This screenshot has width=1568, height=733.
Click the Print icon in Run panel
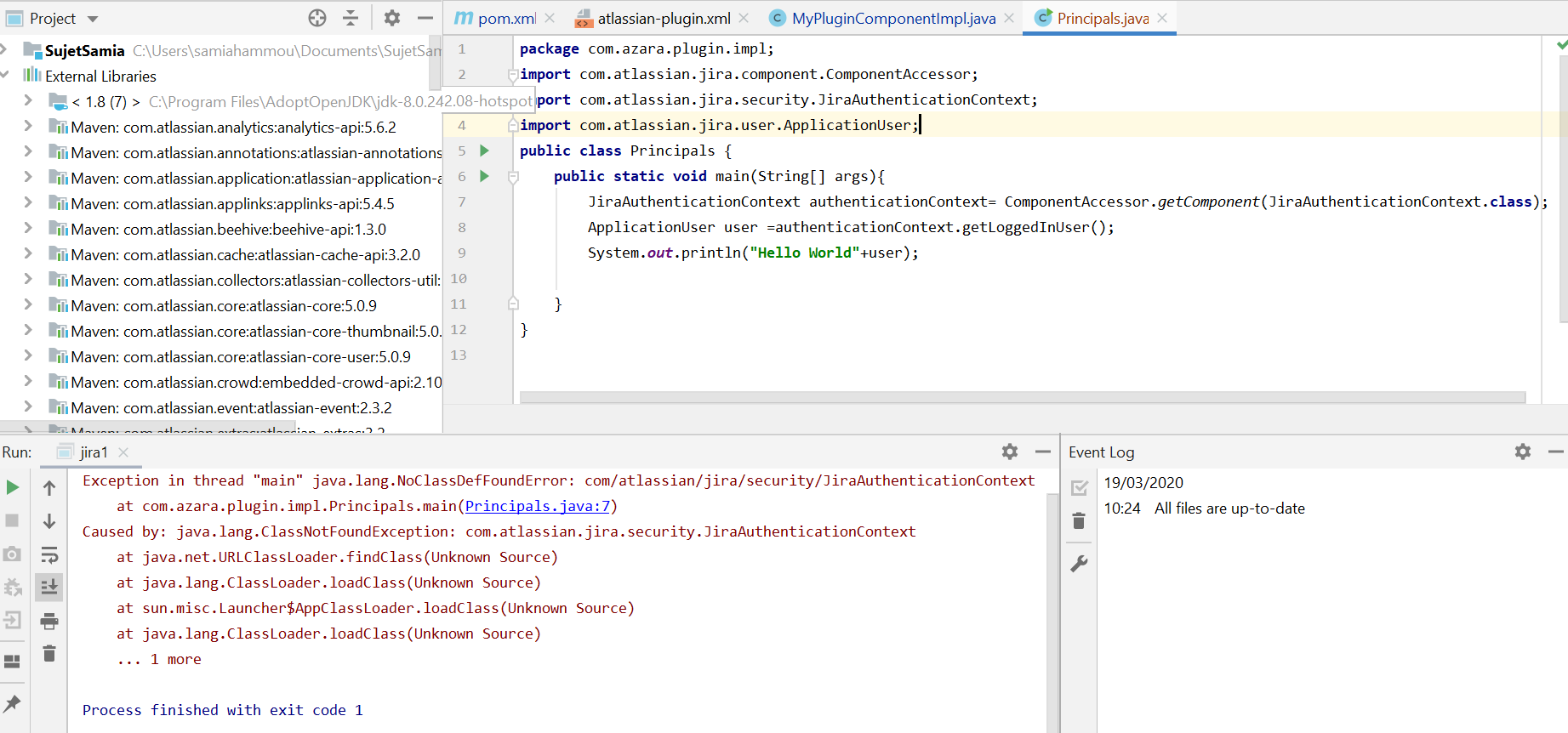[x=49, y=622]
